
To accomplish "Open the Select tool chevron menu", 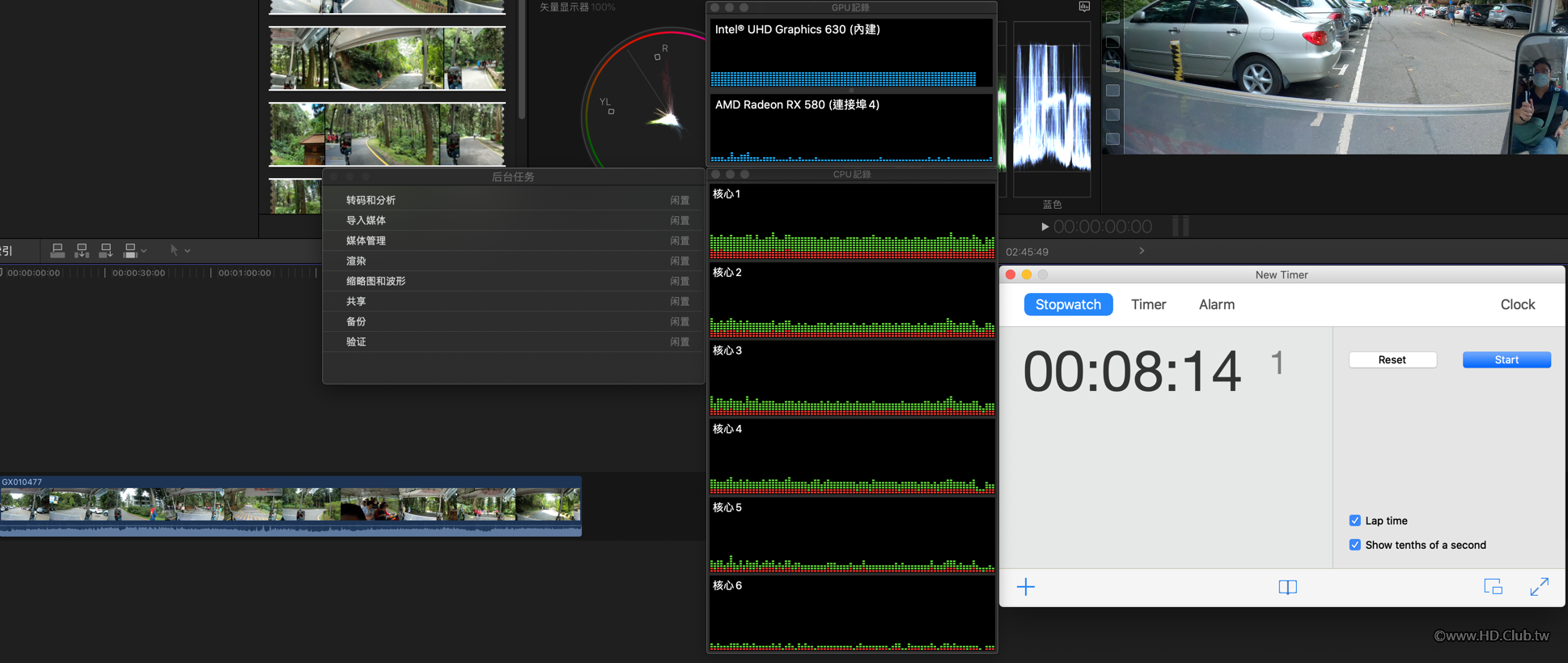I will point(188,251).
